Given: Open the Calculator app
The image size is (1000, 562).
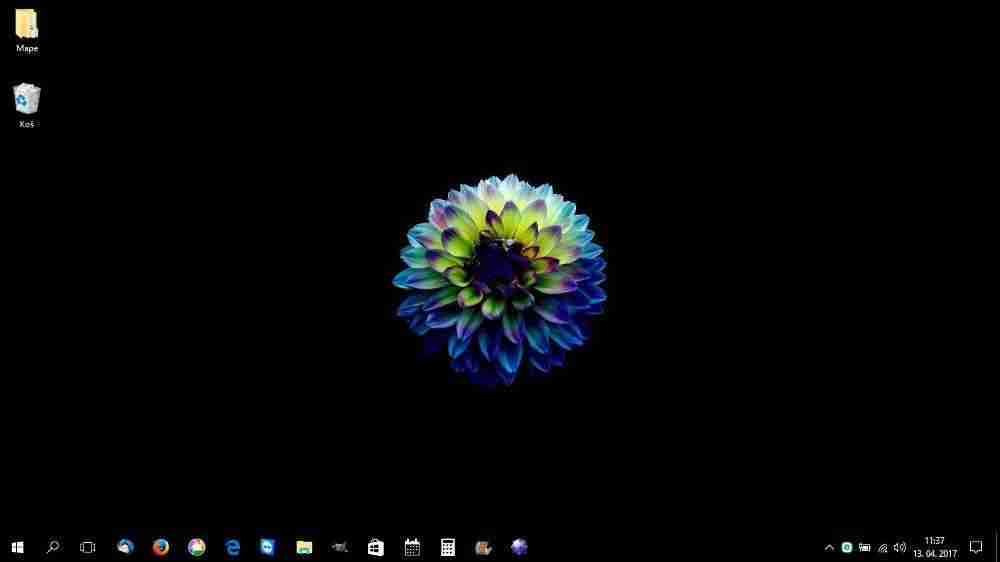Looking at the screenshot, I should click(448, 547).
